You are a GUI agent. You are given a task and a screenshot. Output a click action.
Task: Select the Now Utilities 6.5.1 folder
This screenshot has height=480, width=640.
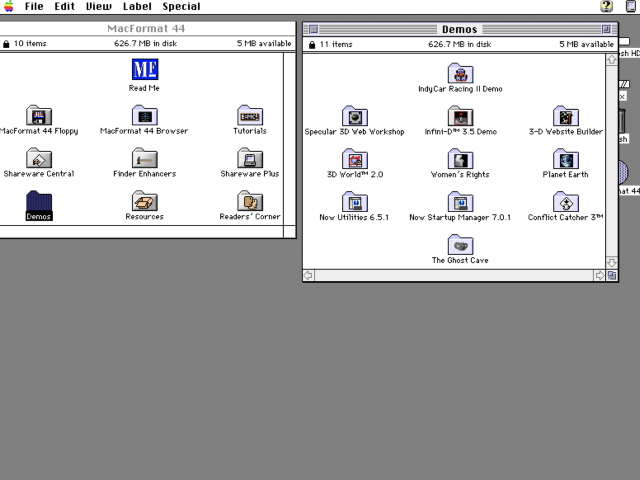355,202
